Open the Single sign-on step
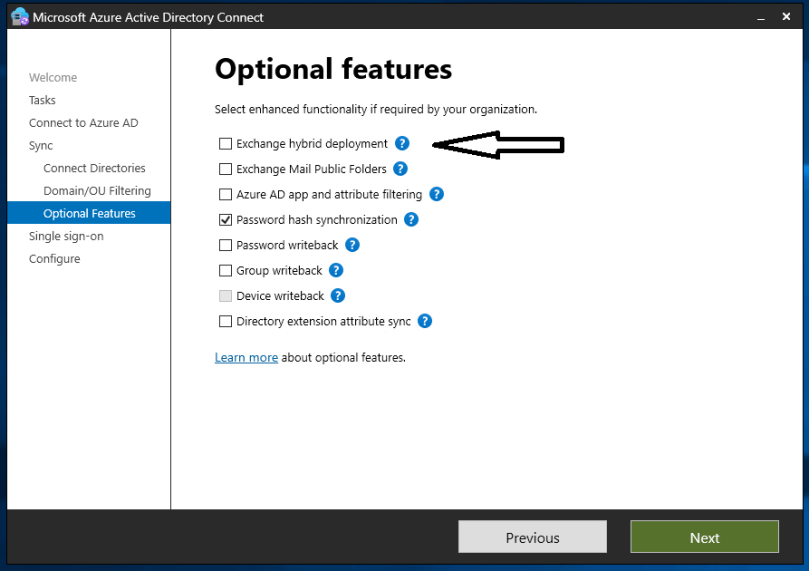809x571 pixels. 66,236
